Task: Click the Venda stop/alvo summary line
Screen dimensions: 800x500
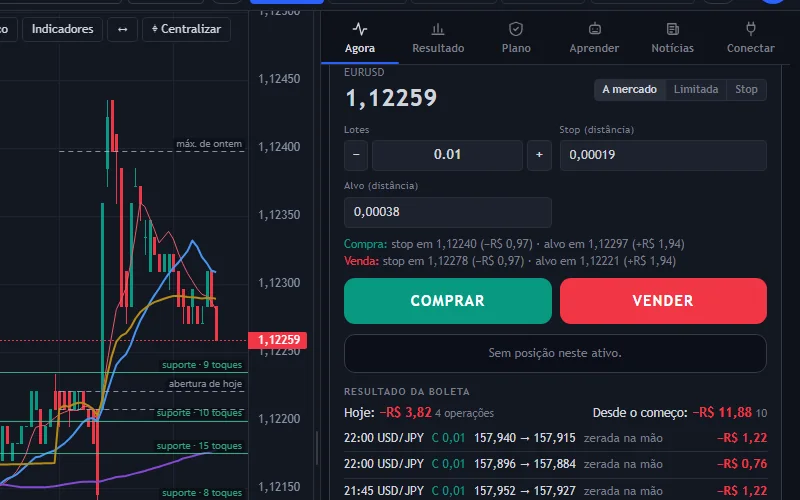Action: point(510,261)
